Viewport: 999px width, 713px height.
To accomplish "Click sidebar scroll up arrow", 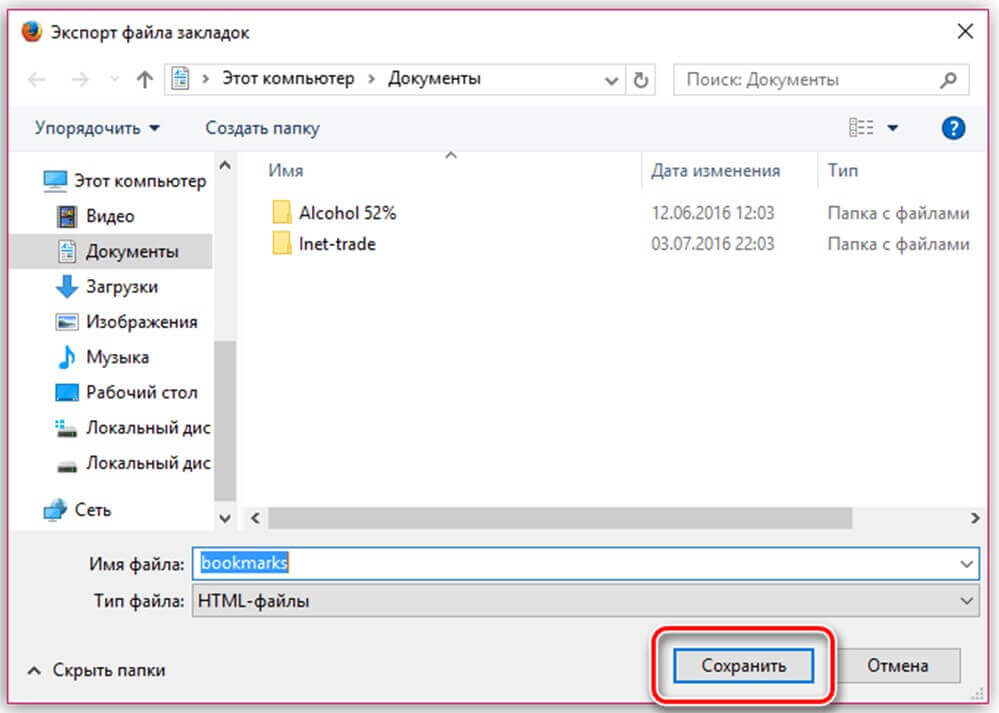I will 225,165.
